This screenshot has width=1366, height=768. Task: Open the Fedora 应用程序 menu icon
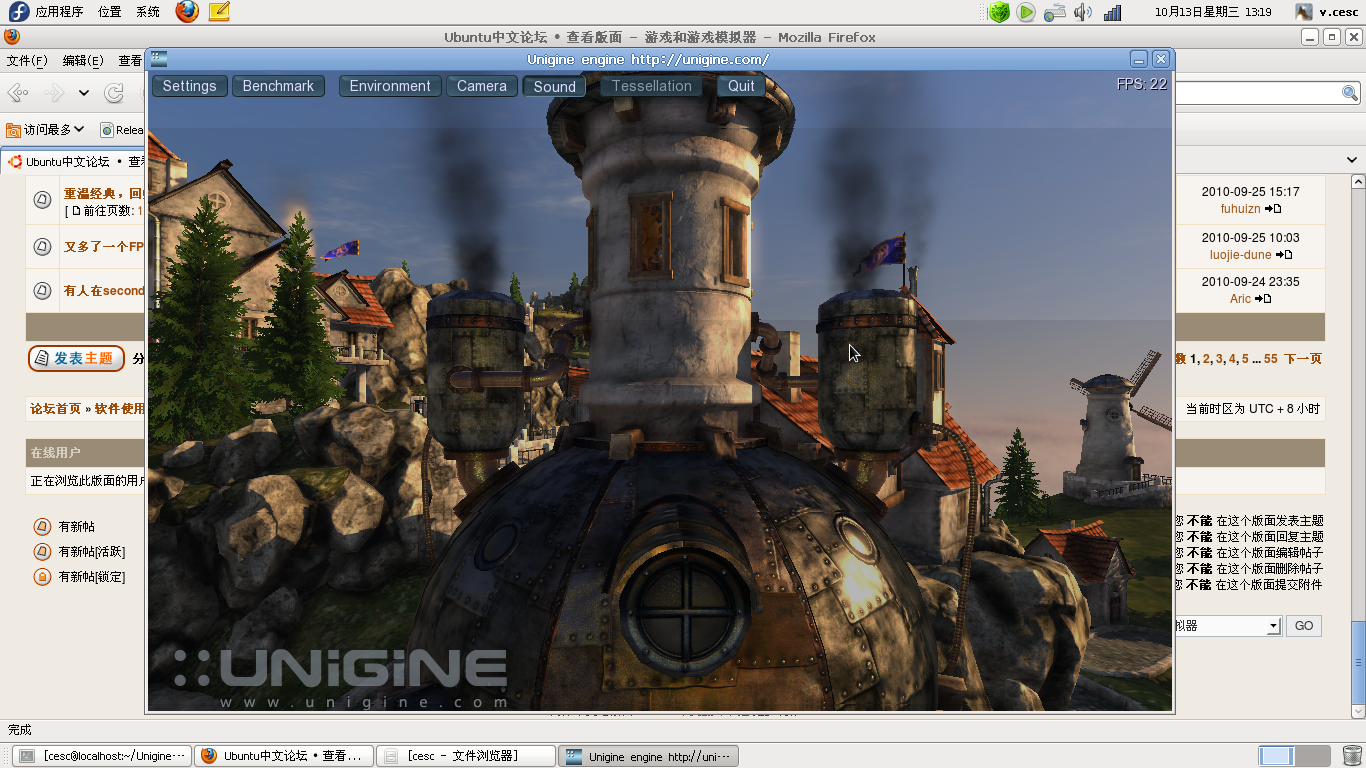[x=17, y=12]
